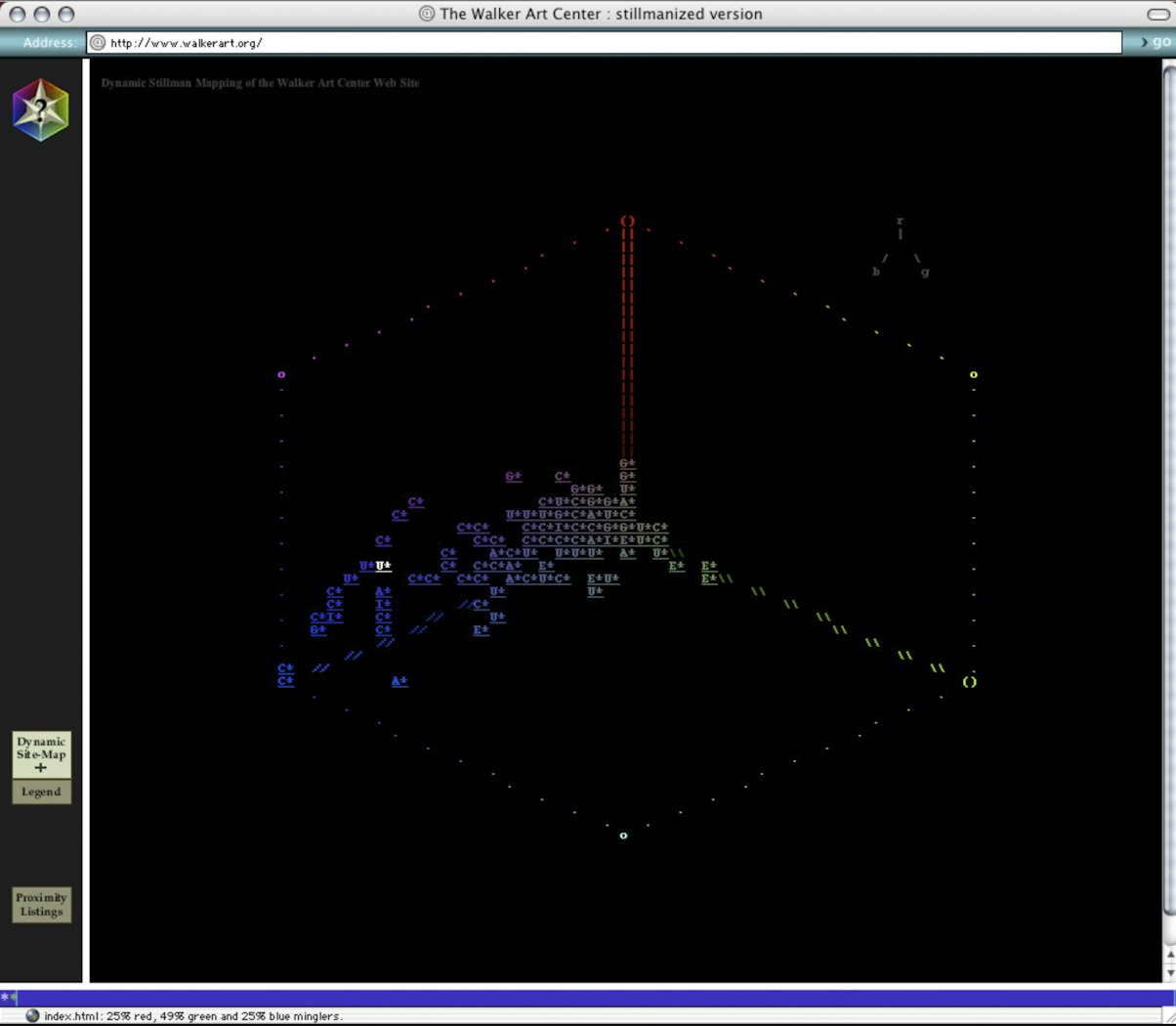The height and width of the screenshot is (1026, 1176).
Task: Select the purple o node on the map
Action: pos(281,374)
